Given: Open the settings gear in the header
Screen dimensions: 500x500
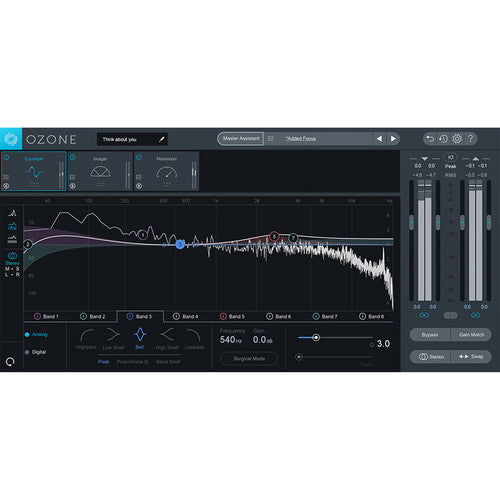Looking at the screenshot, I should click(x=457, y=139).
